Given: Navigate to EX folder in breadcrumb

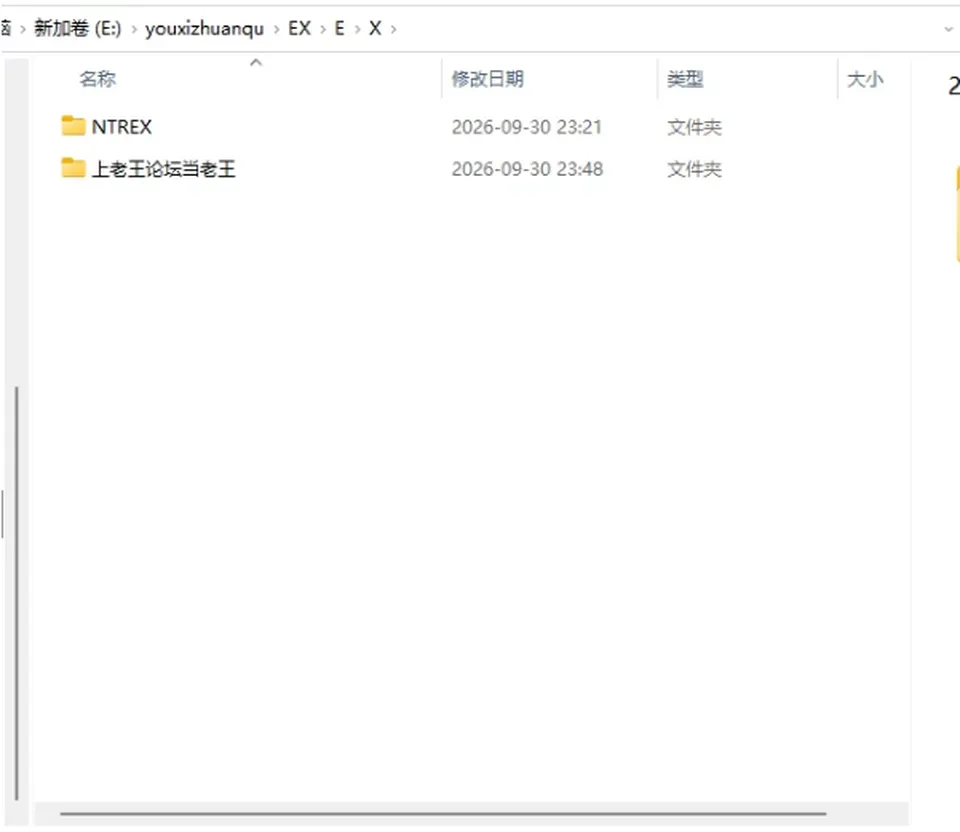Looking at the screenshot, I should click(299, 28).
